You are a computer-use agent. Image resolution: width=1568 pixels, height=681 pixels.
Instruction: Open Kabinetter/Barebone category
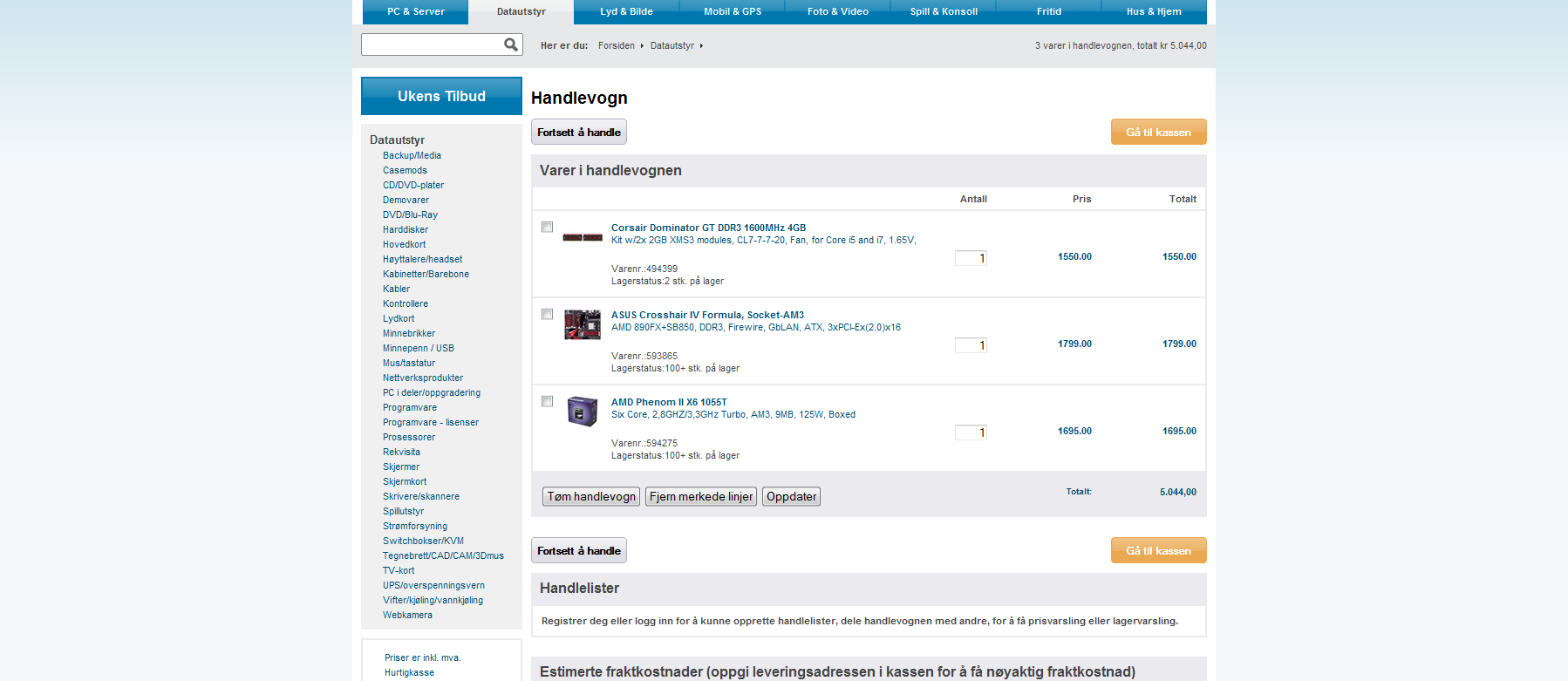point(426,274)
